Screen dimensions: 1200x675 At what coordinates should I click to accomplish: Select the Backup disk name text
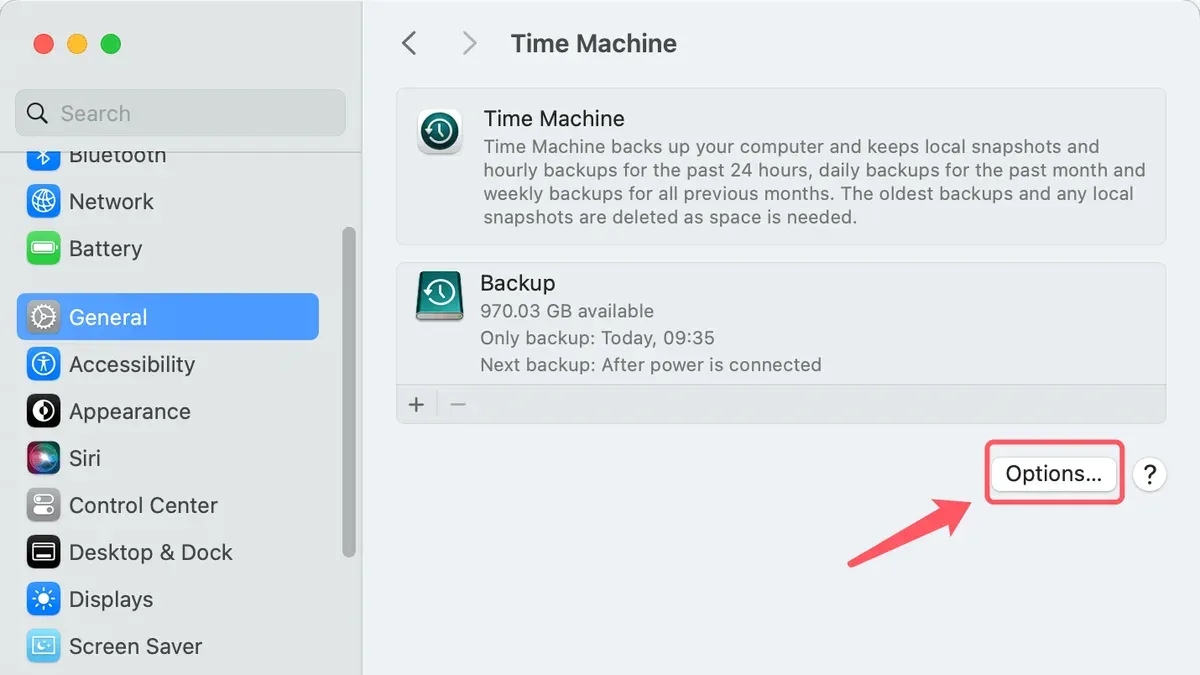click(517, 283)
